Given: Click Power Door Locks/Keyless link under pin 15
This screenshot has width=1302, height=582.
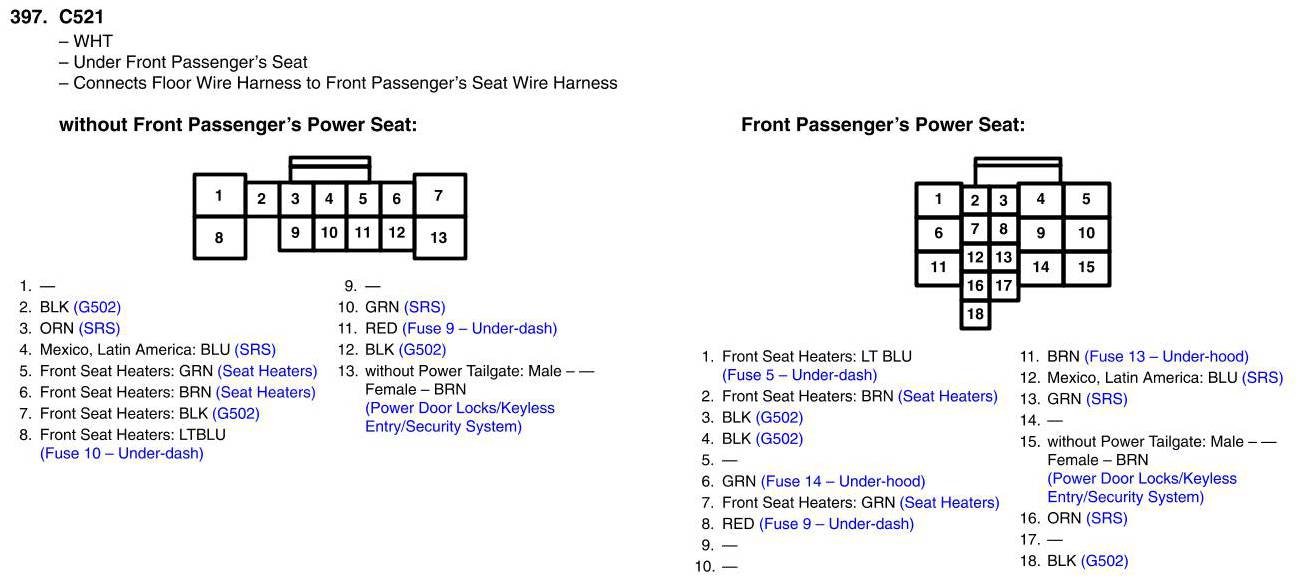Looking at the screenshot, I should (1141, 479).
